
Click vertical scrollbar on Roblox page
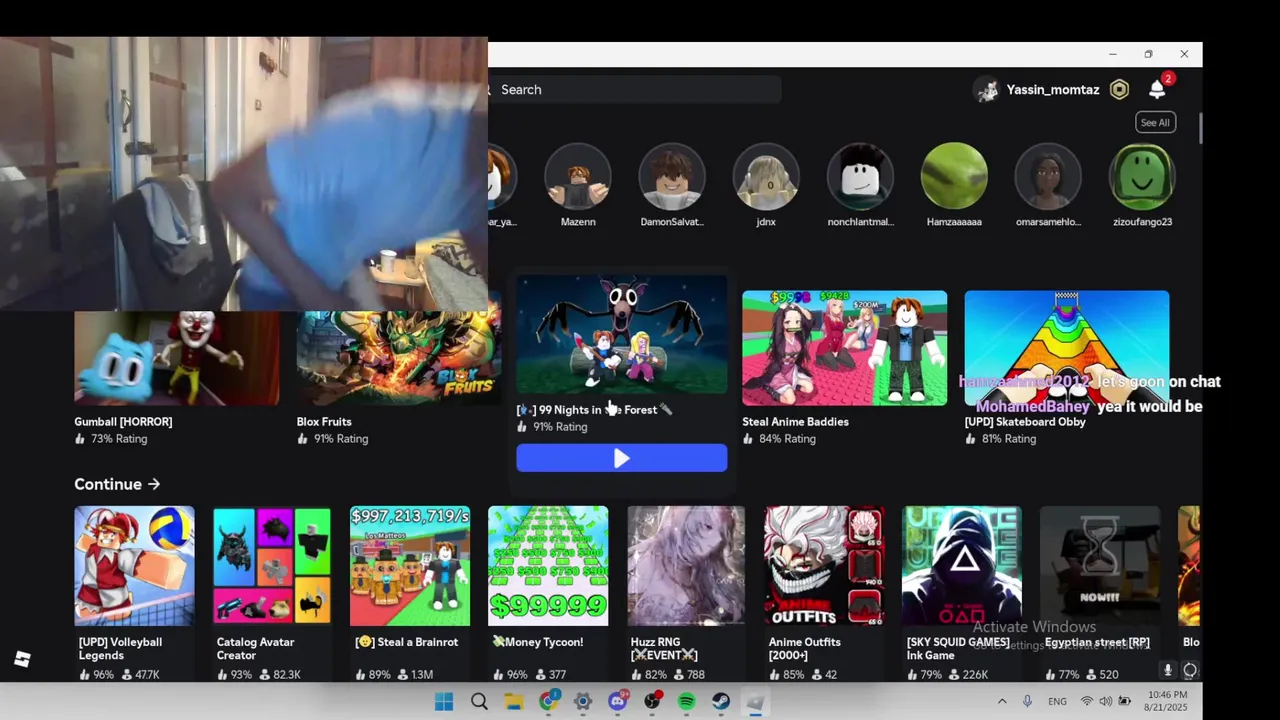[1199, 128]
